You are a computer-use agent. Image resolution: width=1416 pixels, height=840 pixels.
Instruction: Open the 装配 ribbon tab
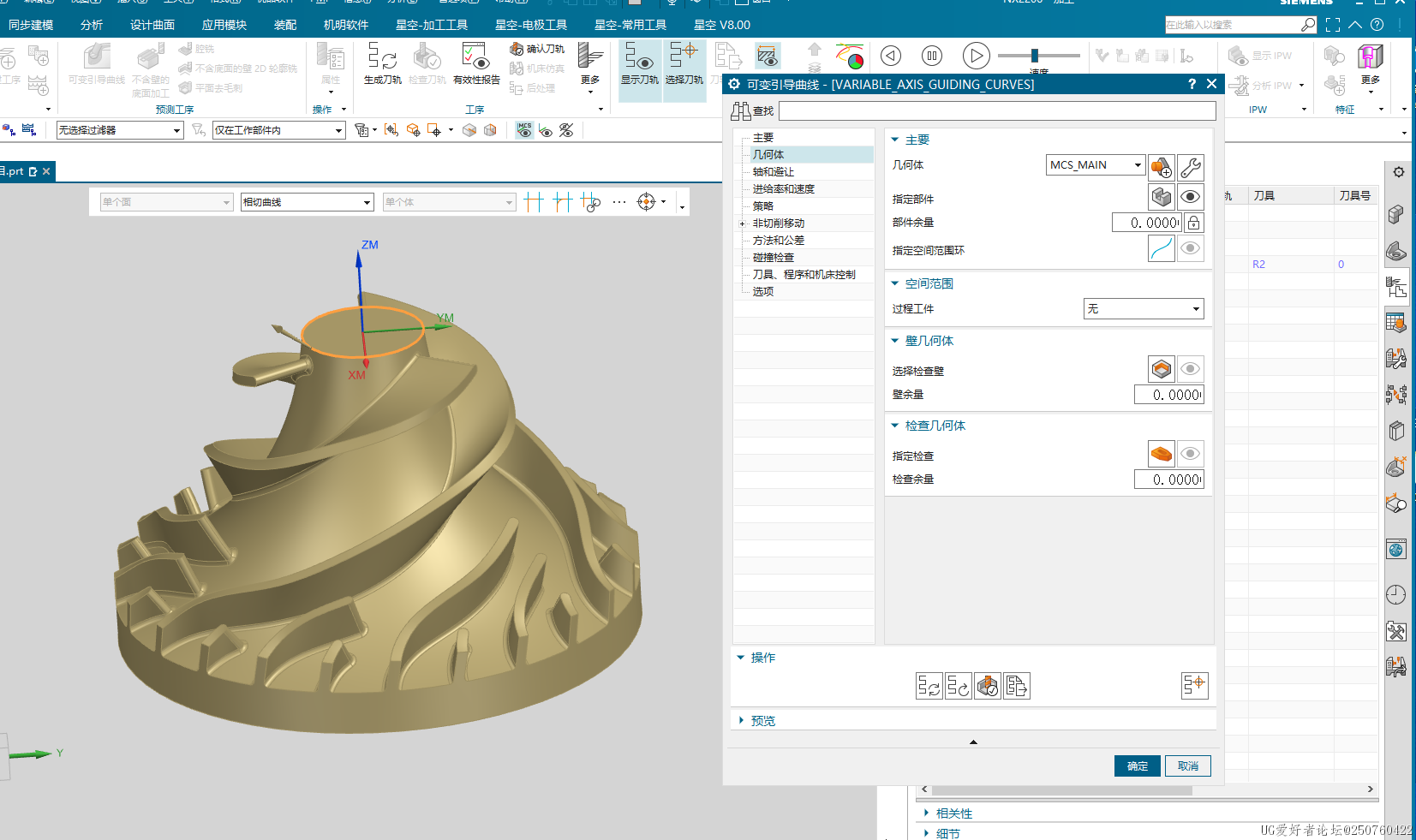(285, 25)
